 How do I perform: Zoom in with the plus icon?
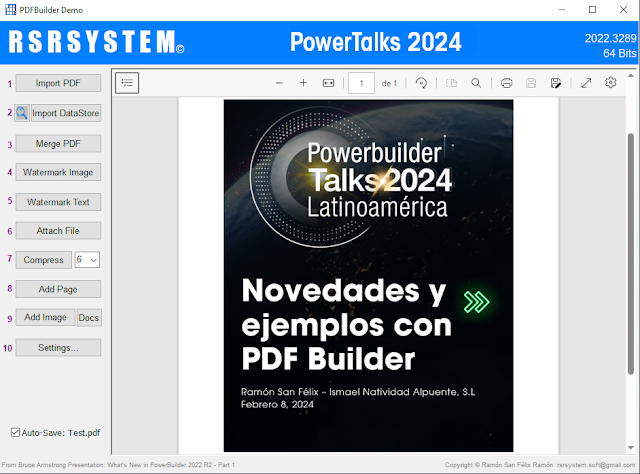pyautogui.click(x=303, y=83)
